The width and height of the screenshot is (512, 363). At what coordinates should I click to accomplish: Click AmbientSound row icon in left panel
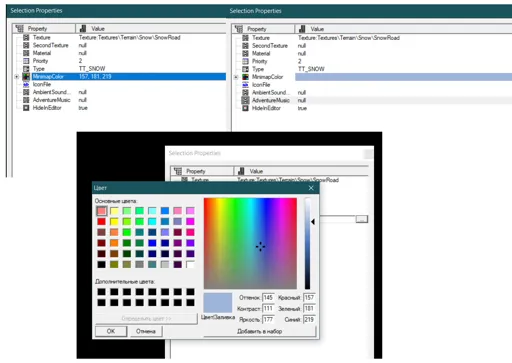(26, 92)
